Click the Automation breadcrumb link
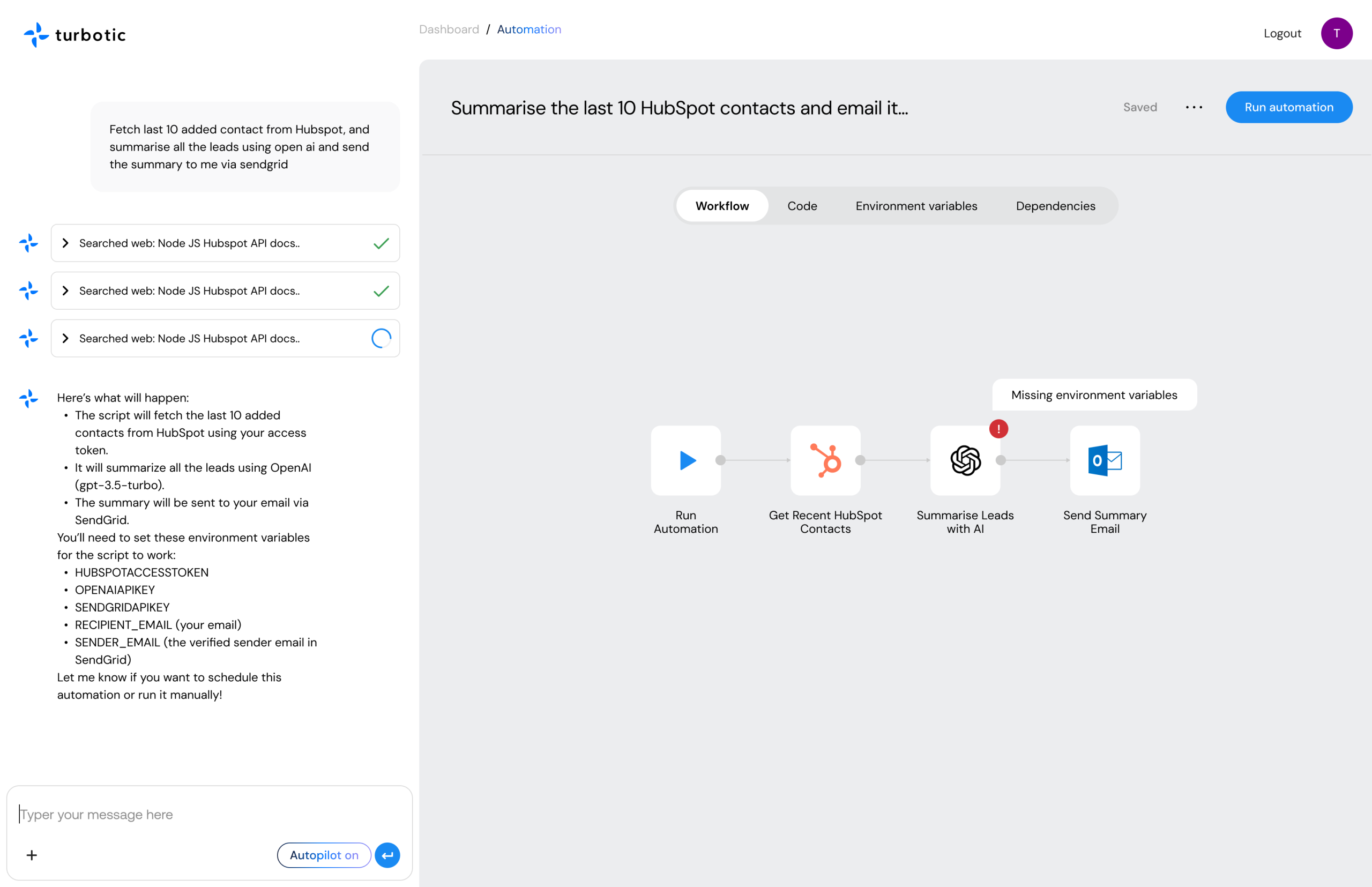 point(529,29)
